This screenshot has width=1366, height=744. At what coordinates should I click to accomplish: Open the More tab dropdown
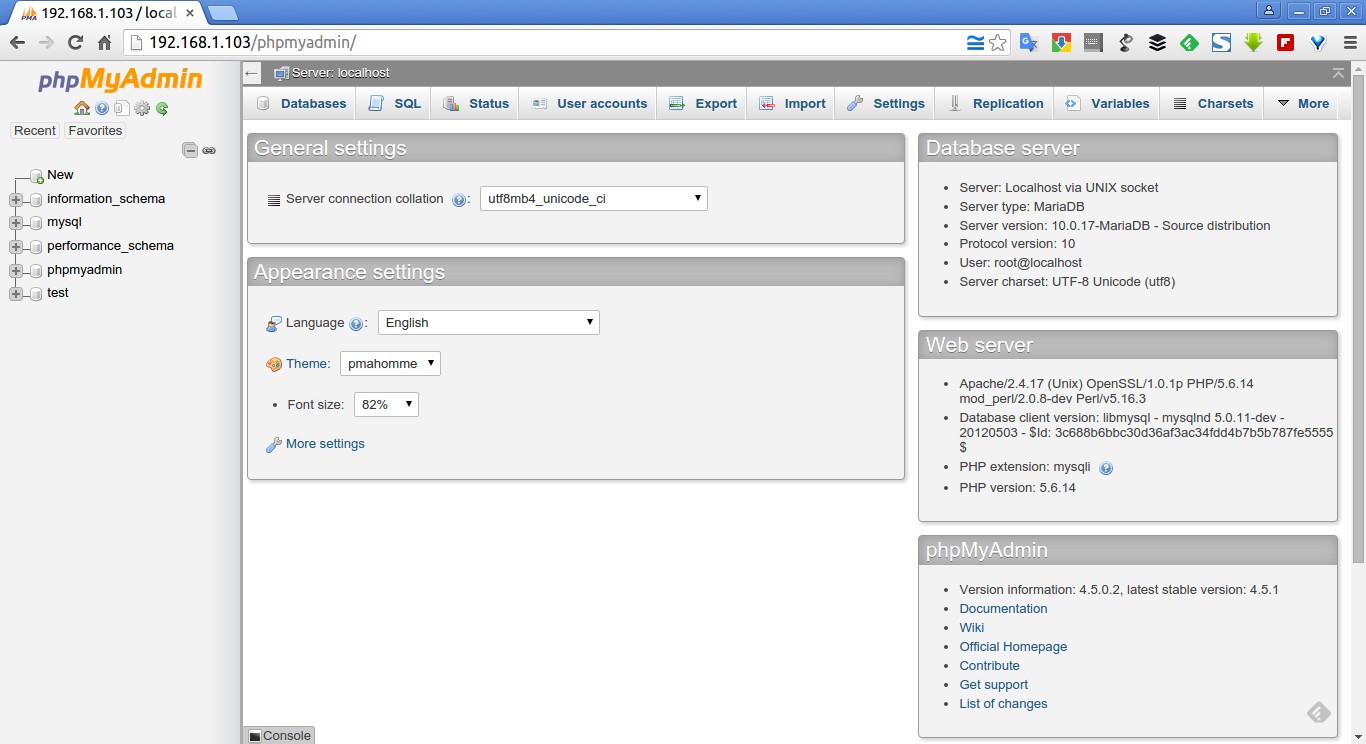point(1303,103)
